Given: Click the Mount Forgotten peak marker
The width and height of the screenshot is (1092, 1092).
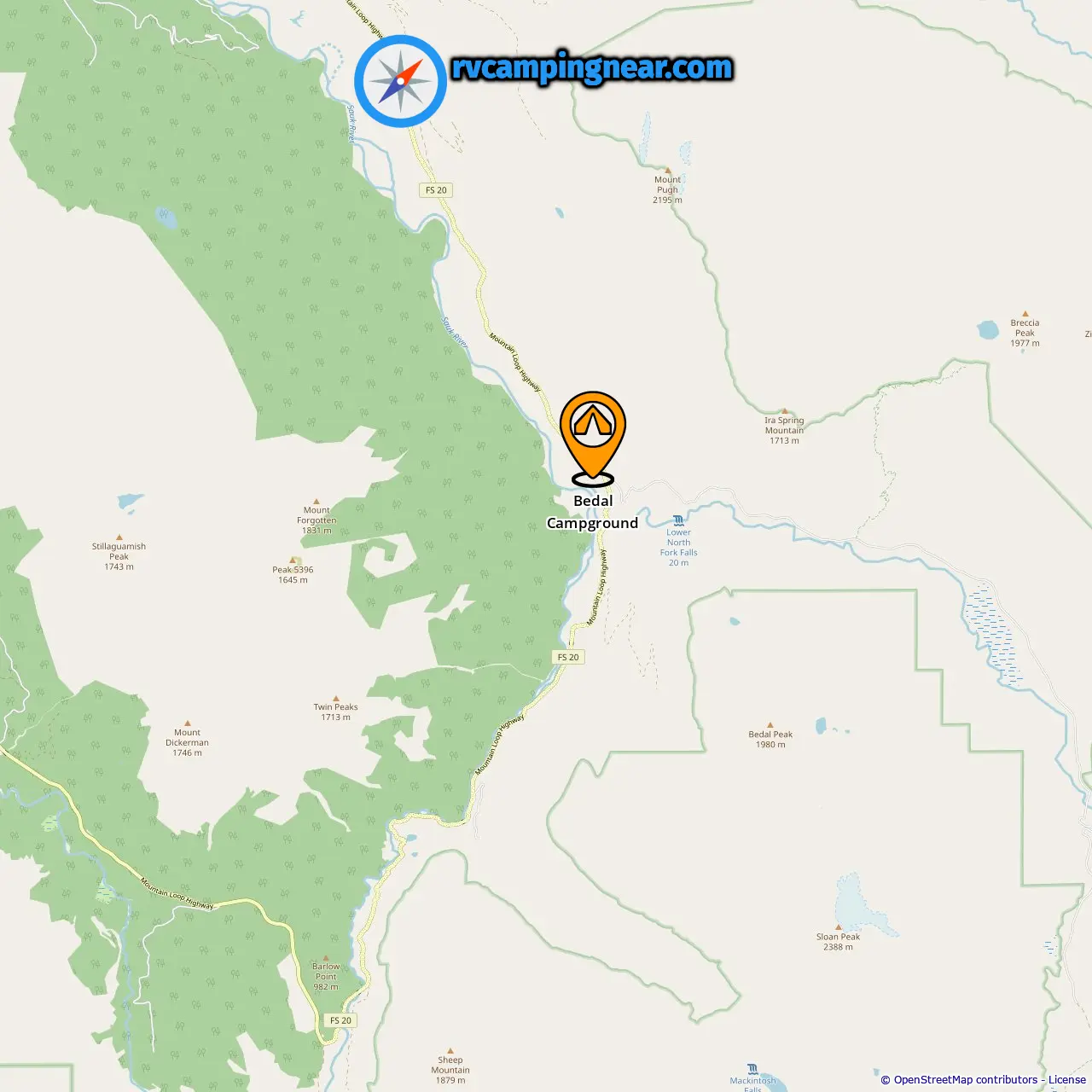Looking at the screenshot, I should (x=317, y=502).
